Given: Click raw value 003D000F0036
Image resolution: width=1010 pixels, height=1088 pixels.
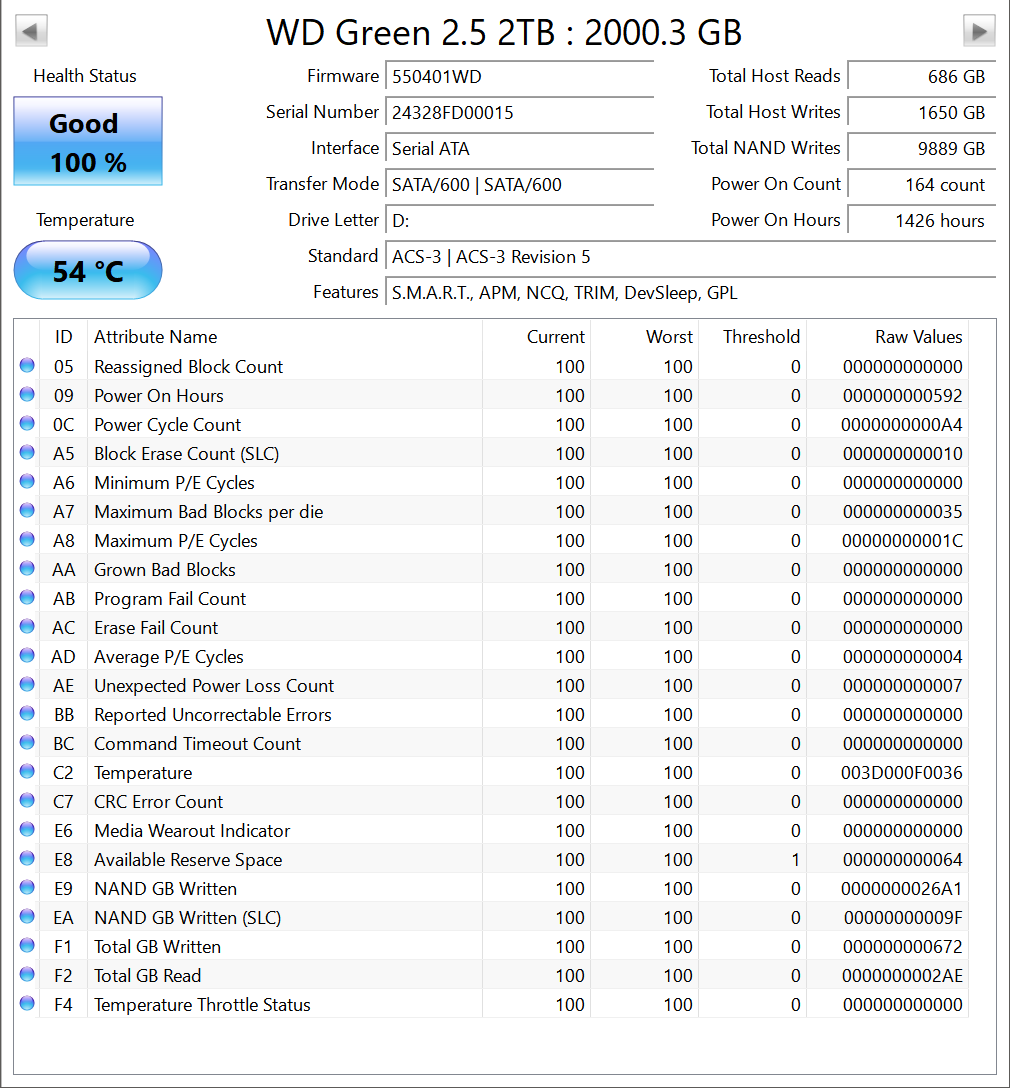Looking at the screenshot, I should click(902, 773).
